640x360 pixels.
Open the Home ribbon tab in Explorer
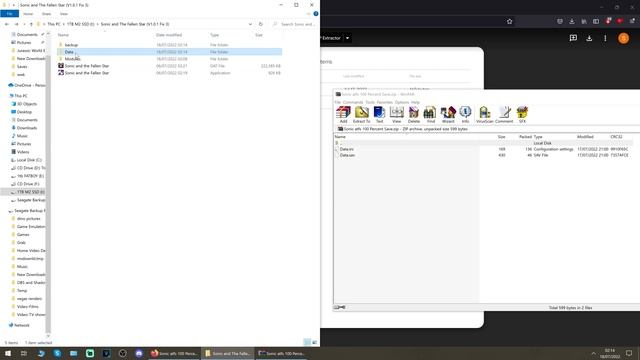[x=28, y=14]
